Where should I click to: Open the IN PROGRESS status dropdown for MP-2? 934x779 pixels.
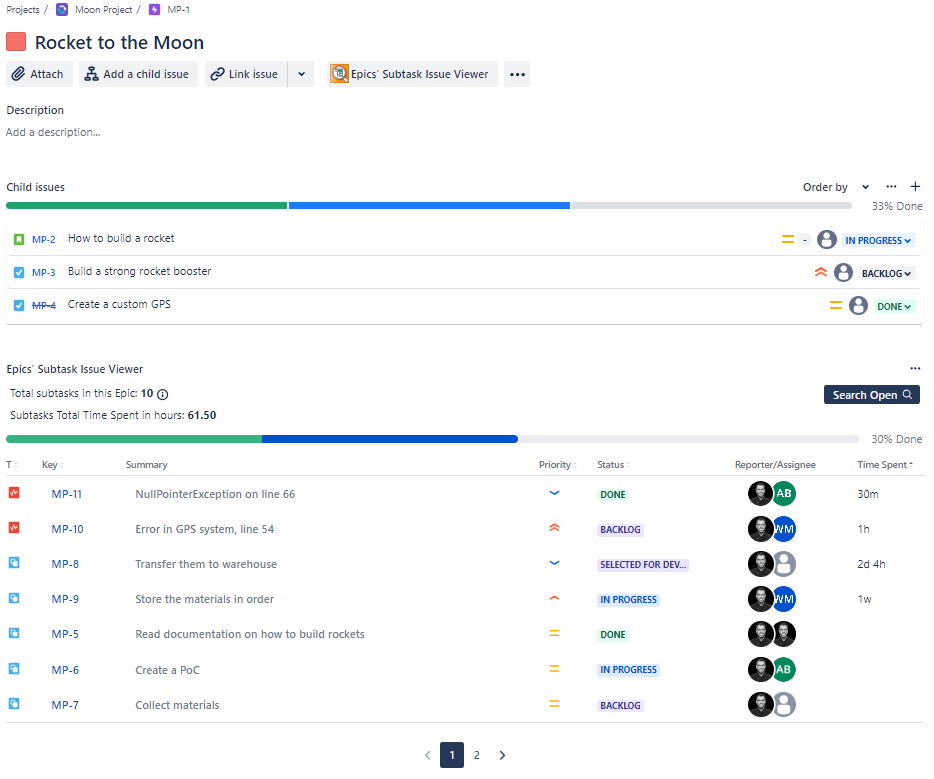coord(877,239)
